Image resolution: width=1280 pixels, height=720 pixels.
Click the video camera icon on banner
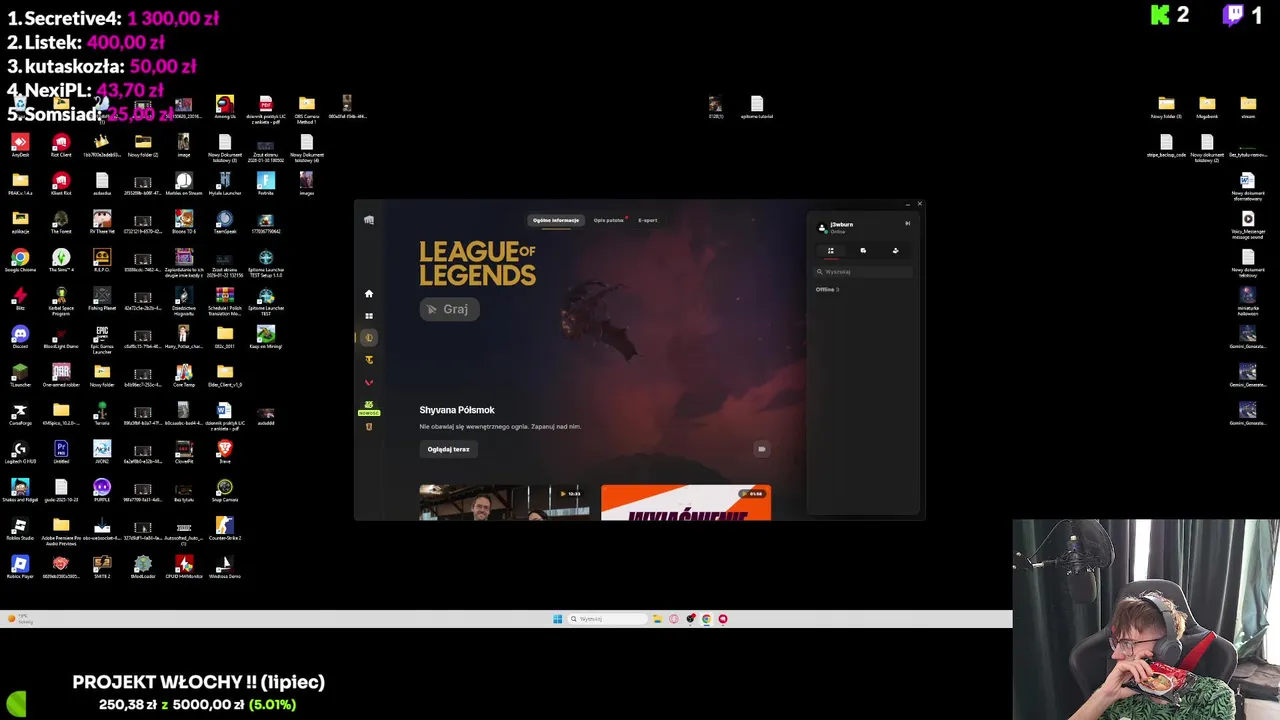coord(761,449)
